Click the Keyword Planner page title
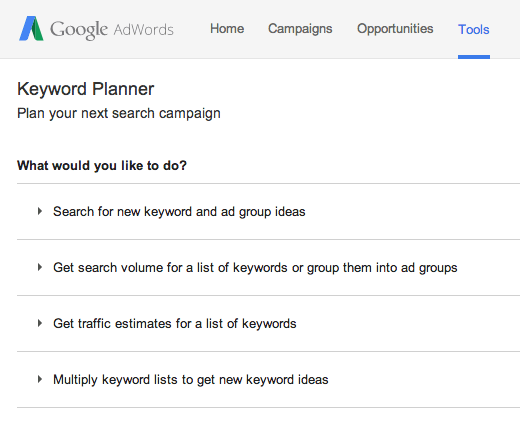The image size is (520, 428). tap(86, 89)
